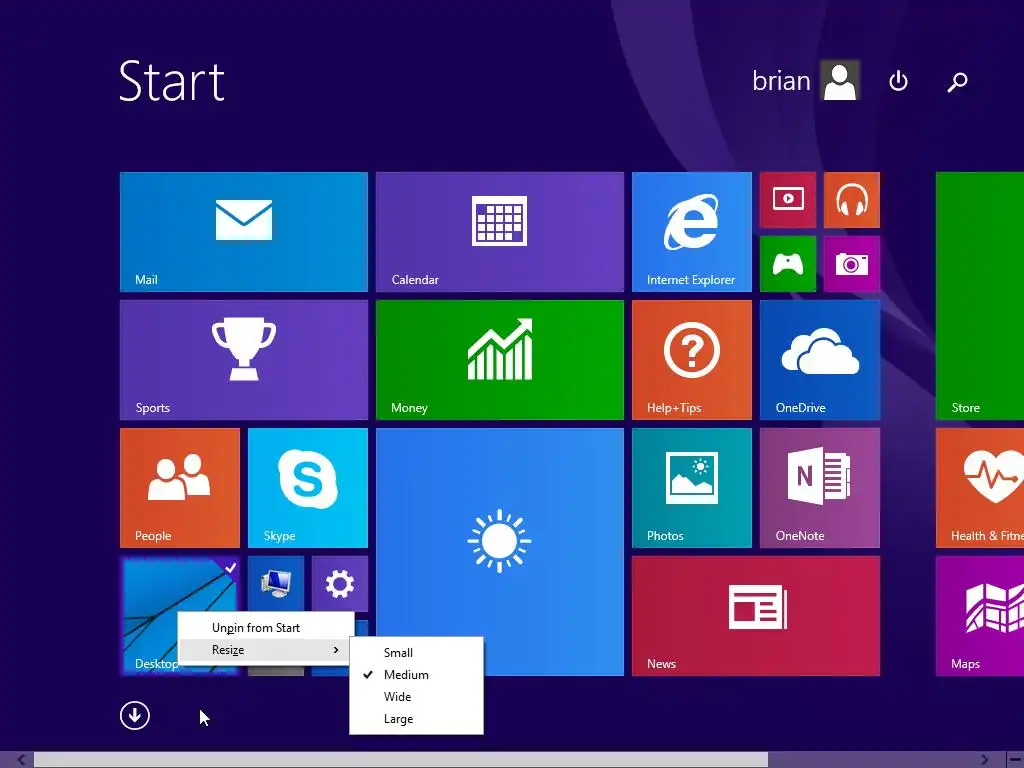Select checked Medium size option
The image size is (1024, 768).
tap(417, 675)
